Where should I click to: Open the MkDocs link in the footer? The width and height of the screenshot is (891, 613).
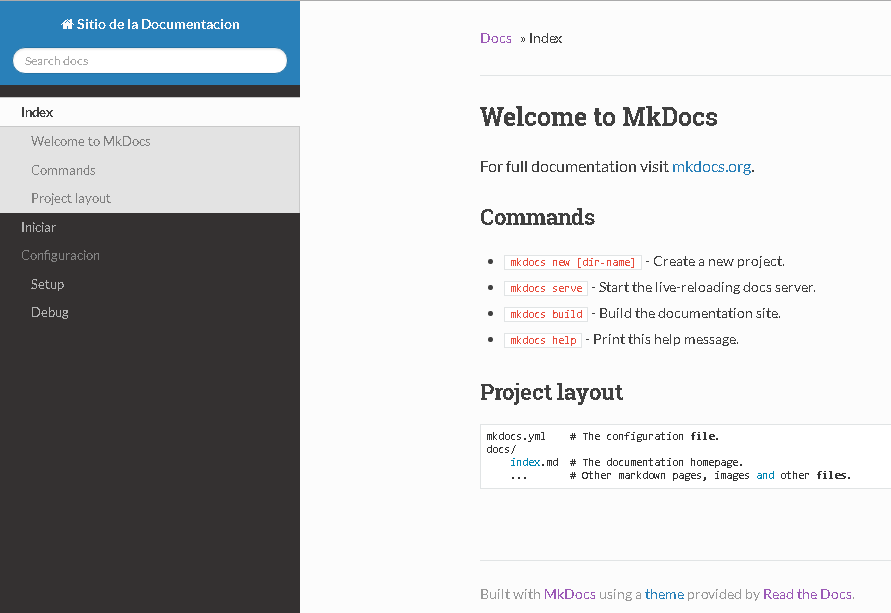[570, 593]
